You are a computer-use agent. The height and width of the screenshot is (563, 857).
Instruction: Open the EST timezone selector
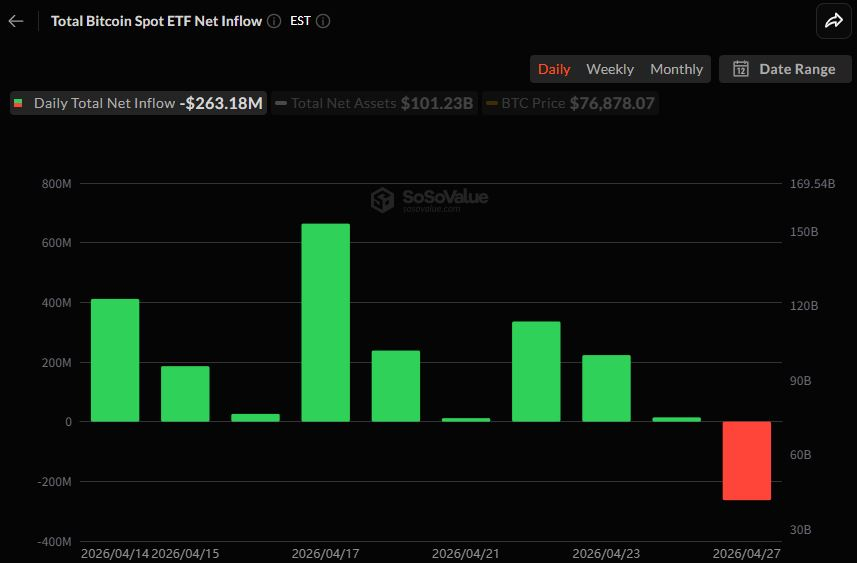coord(300,21)
